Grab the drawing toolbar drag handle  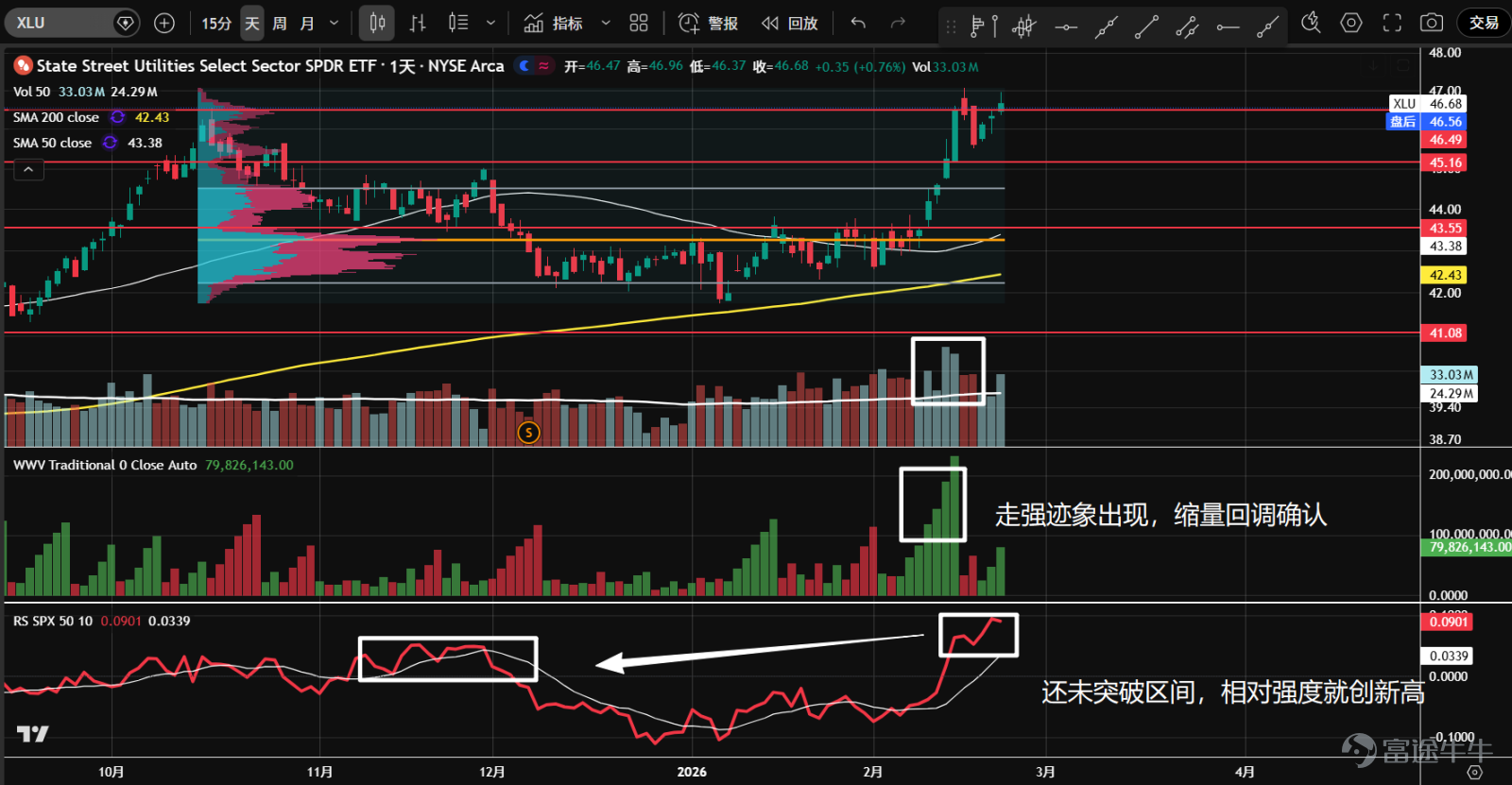[951, 26]
